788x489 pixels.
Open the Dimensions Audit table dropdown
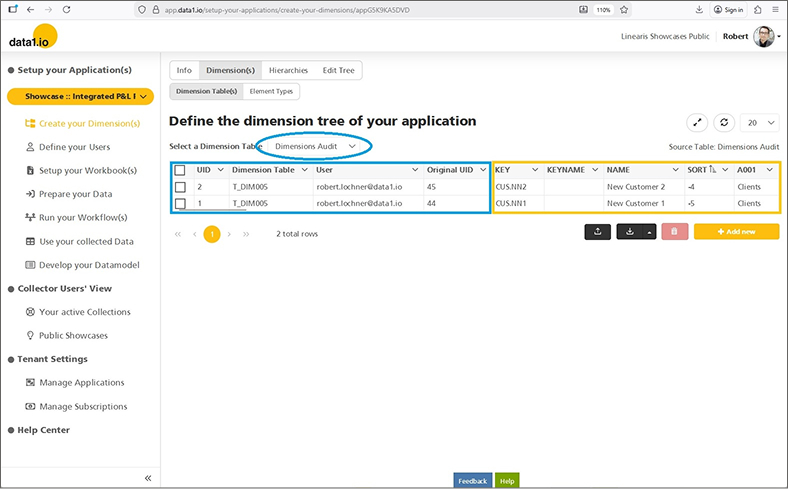tap(315, 146)
